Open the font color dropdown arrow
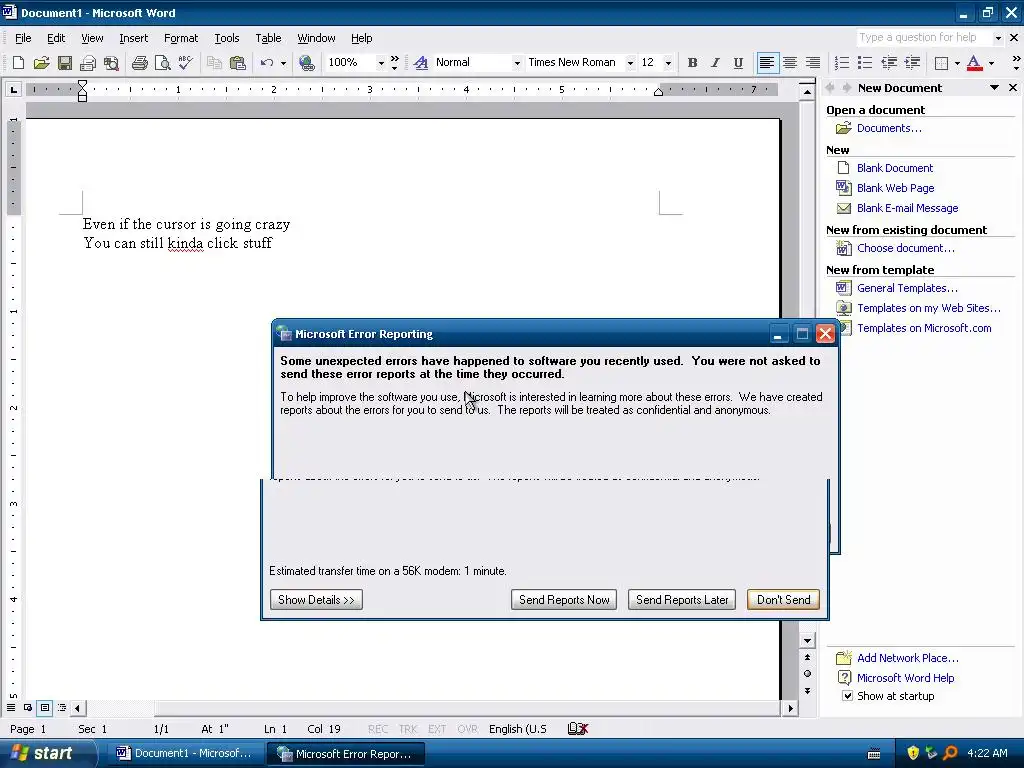This screenshot has height=768, width=1024. [991, 63]
